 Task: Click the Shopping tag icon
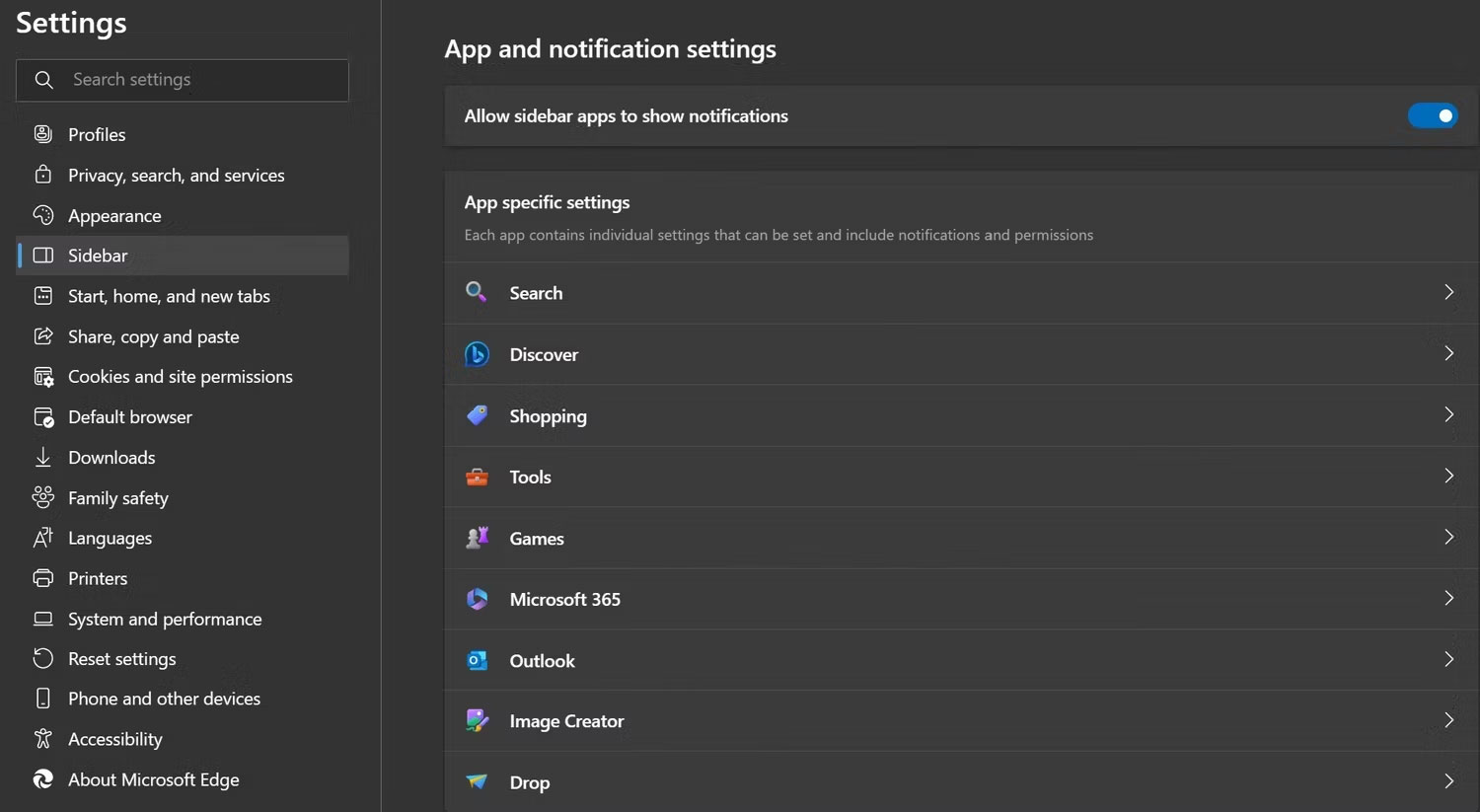point(477,415)
